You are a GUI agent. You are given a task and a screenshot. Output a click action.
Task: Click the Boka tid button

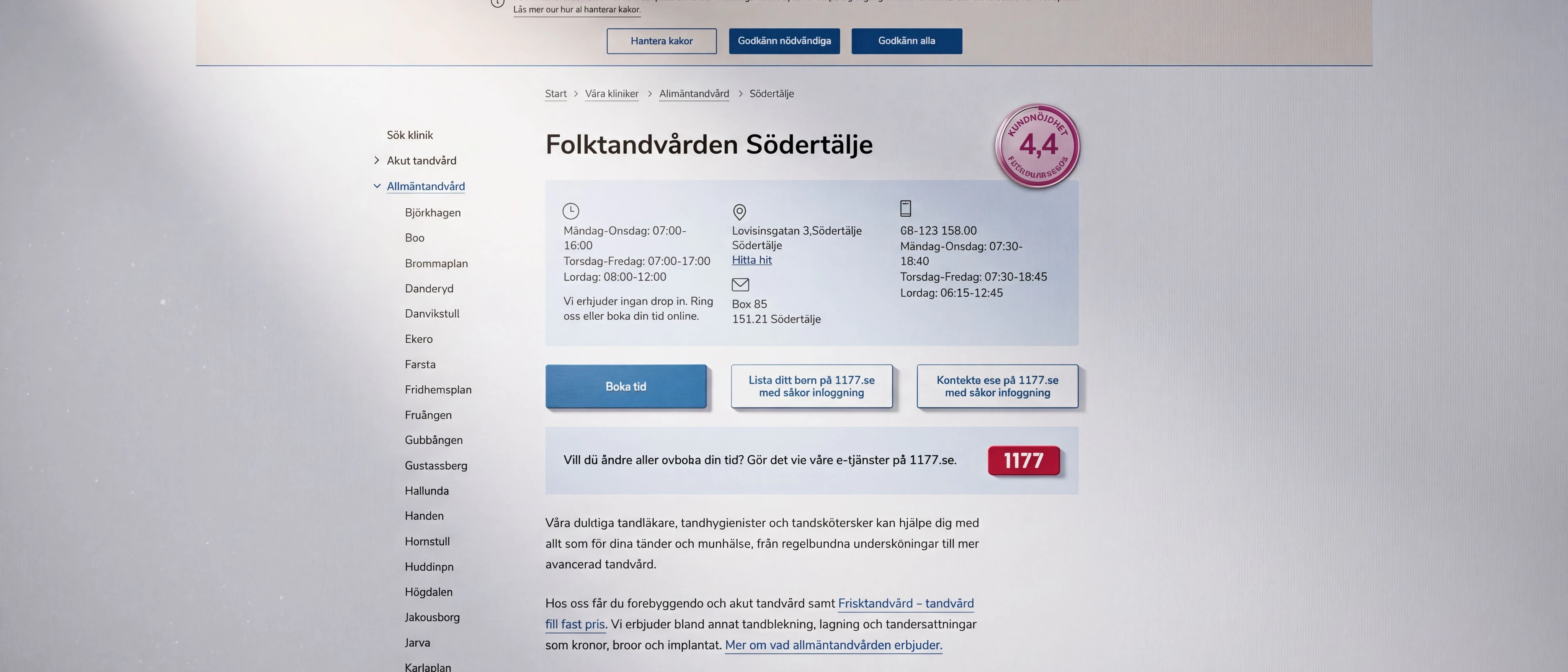(x=626, y=386)
